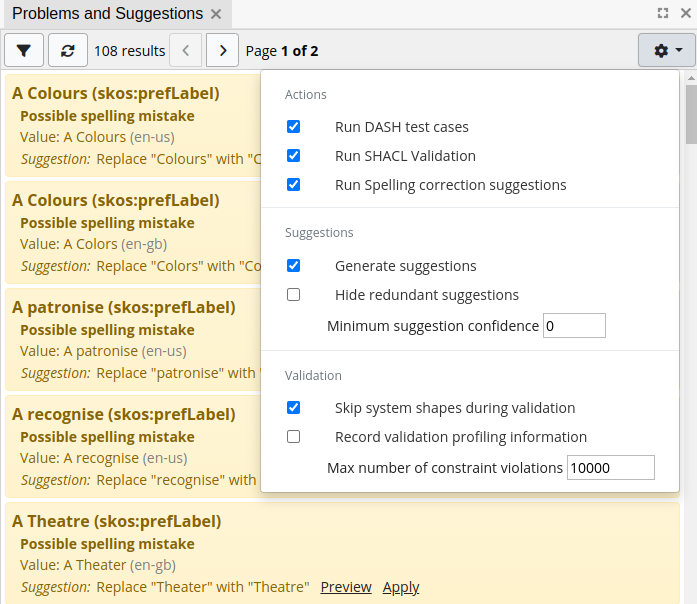Click the filter funnel icon
697x604 pixels.
pos(24,50)
